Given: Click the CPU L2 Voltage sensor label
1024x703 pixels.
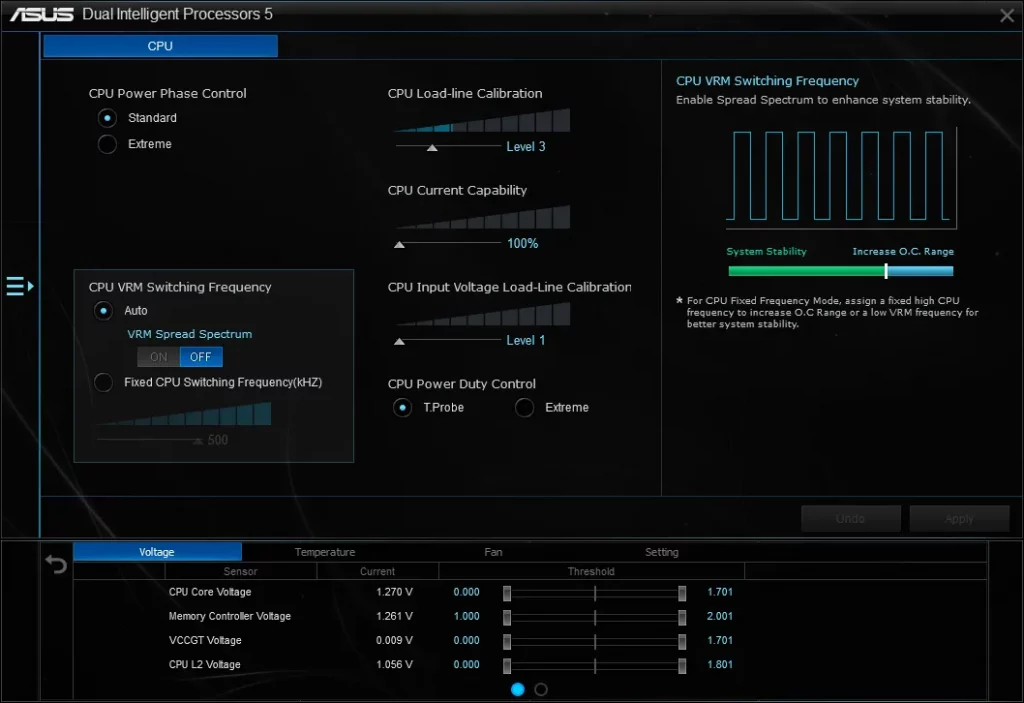Looking at the screenshot, I should click(x=204, y=665).
